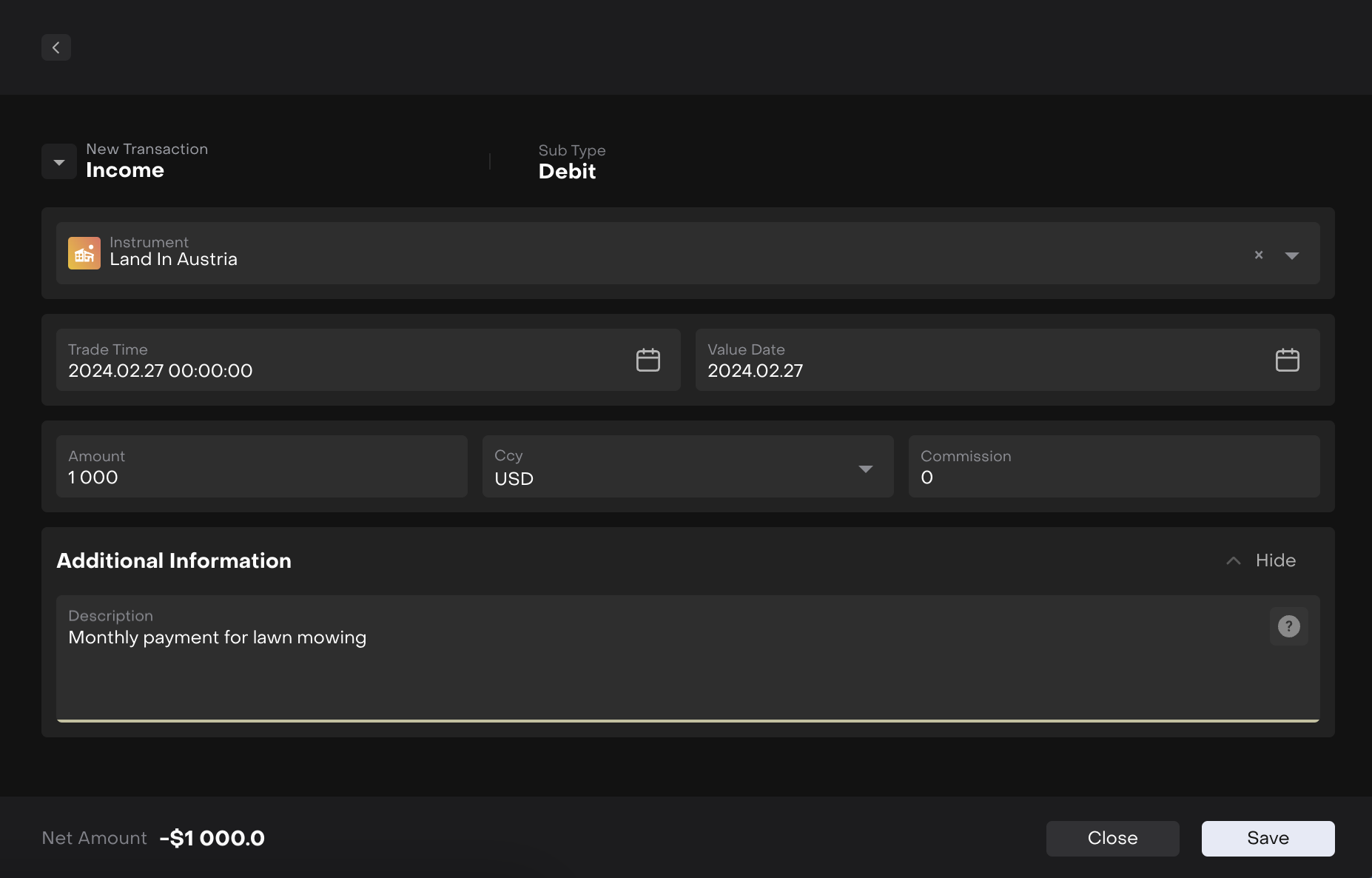Open the Ccy currency dropdown

tap(865, 469)
